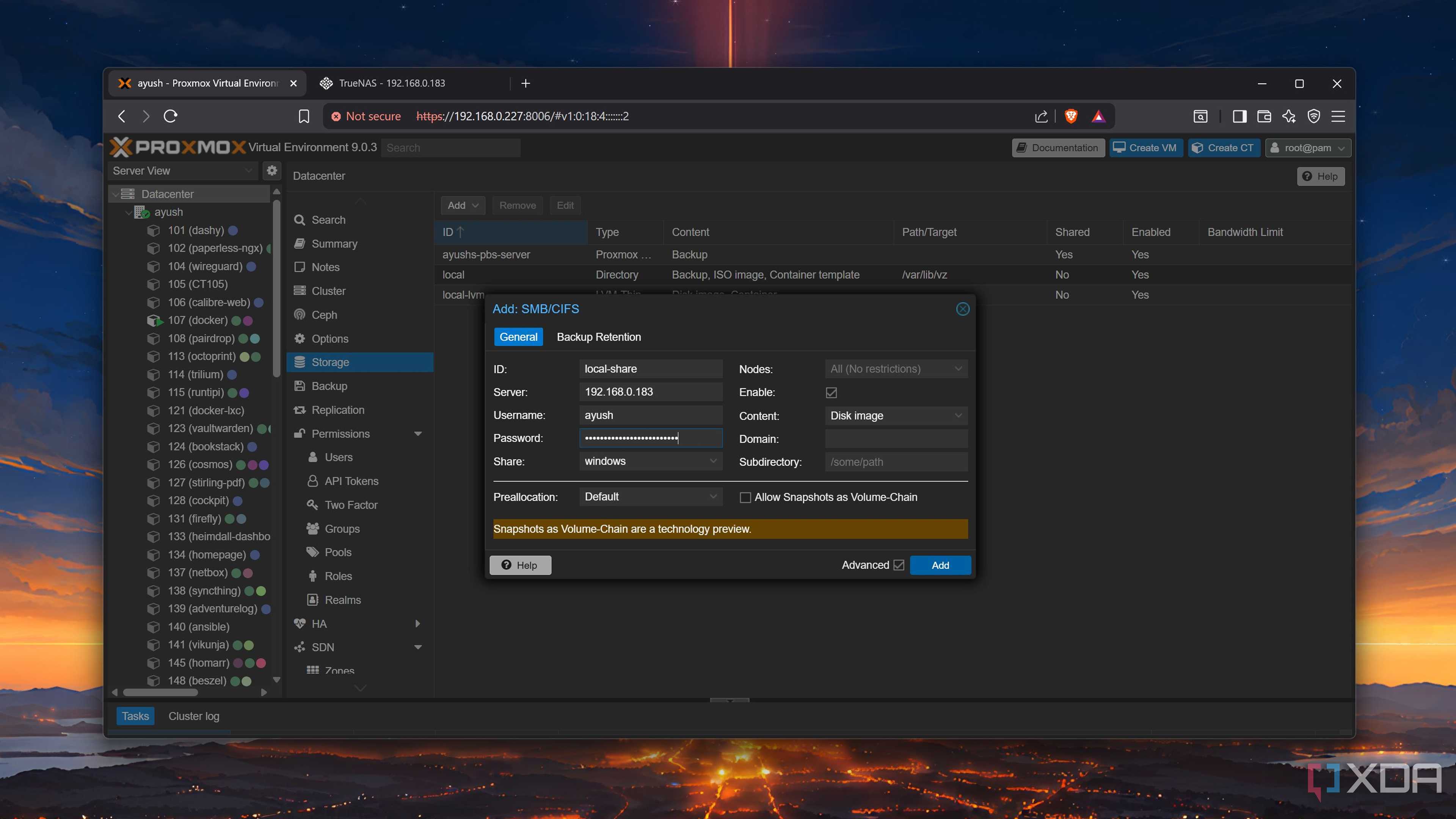Open the Add storage dropdown button
The width and height of the screenshot is (1456, 819).
pos(462,205)
